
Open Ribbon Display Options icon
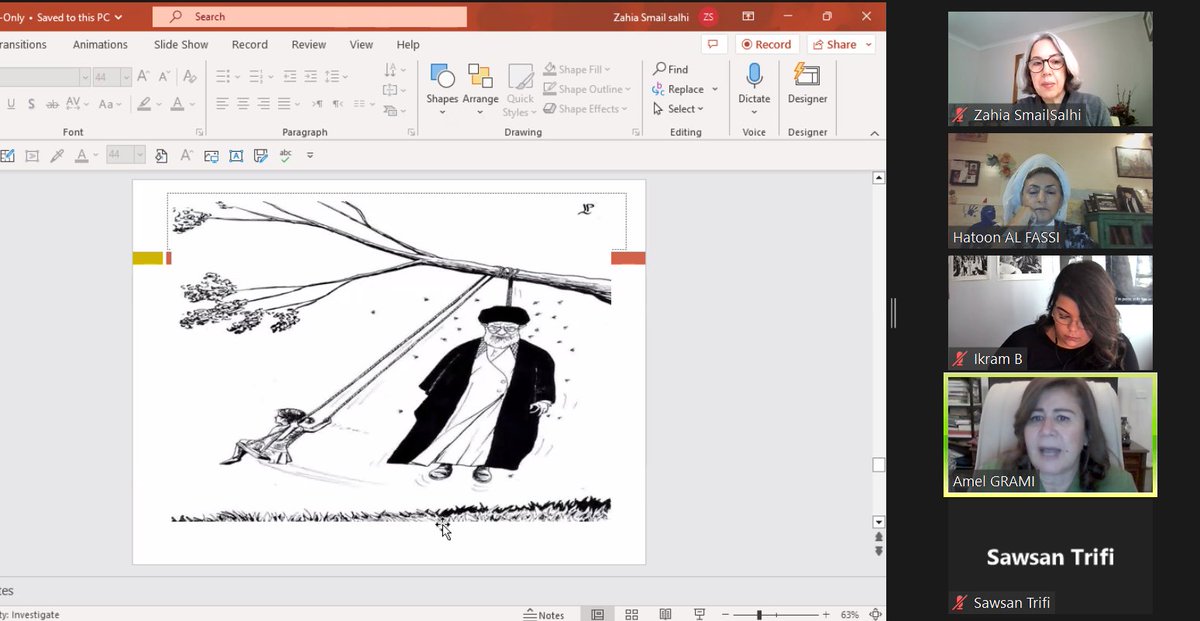748,17
